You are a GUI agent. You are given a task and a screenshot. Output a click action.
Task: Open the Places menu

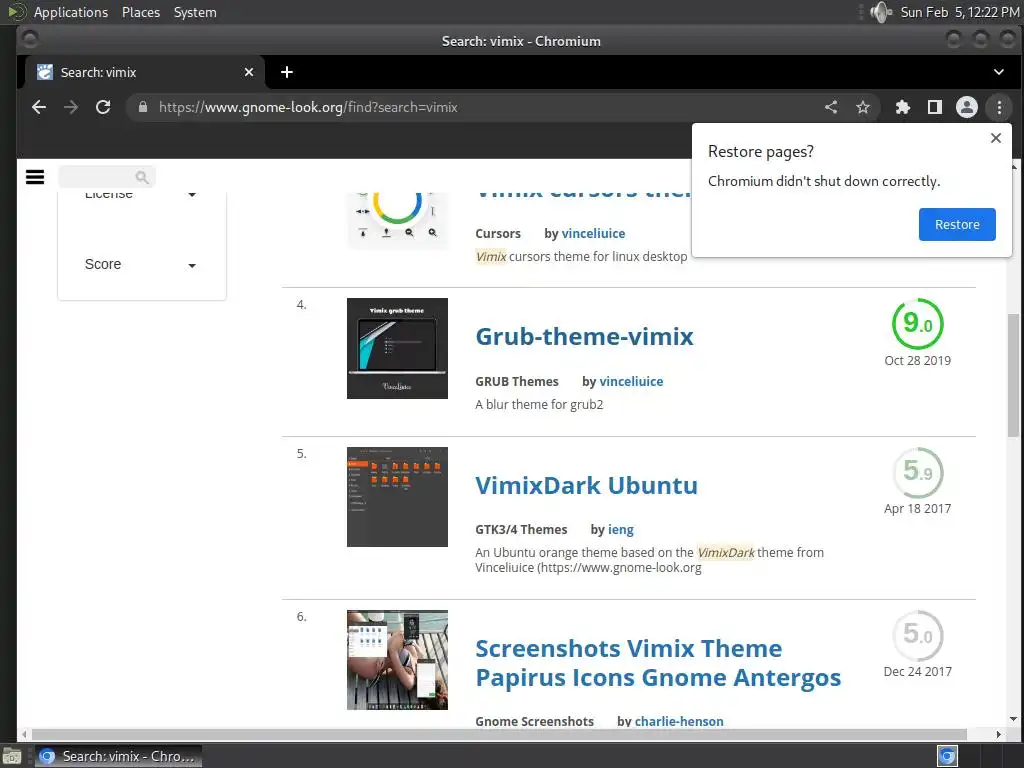140,12
